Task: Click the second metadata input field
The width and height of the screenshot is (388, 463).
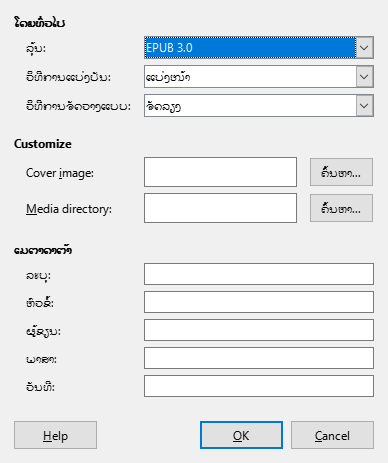Action: tap(259, 302)
